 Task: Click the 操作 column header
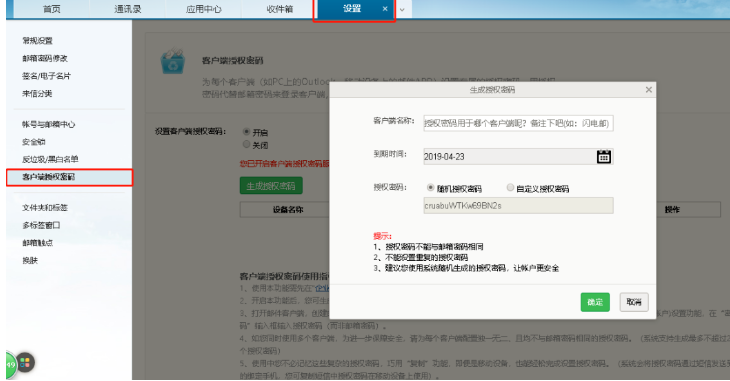pos(672,210)
